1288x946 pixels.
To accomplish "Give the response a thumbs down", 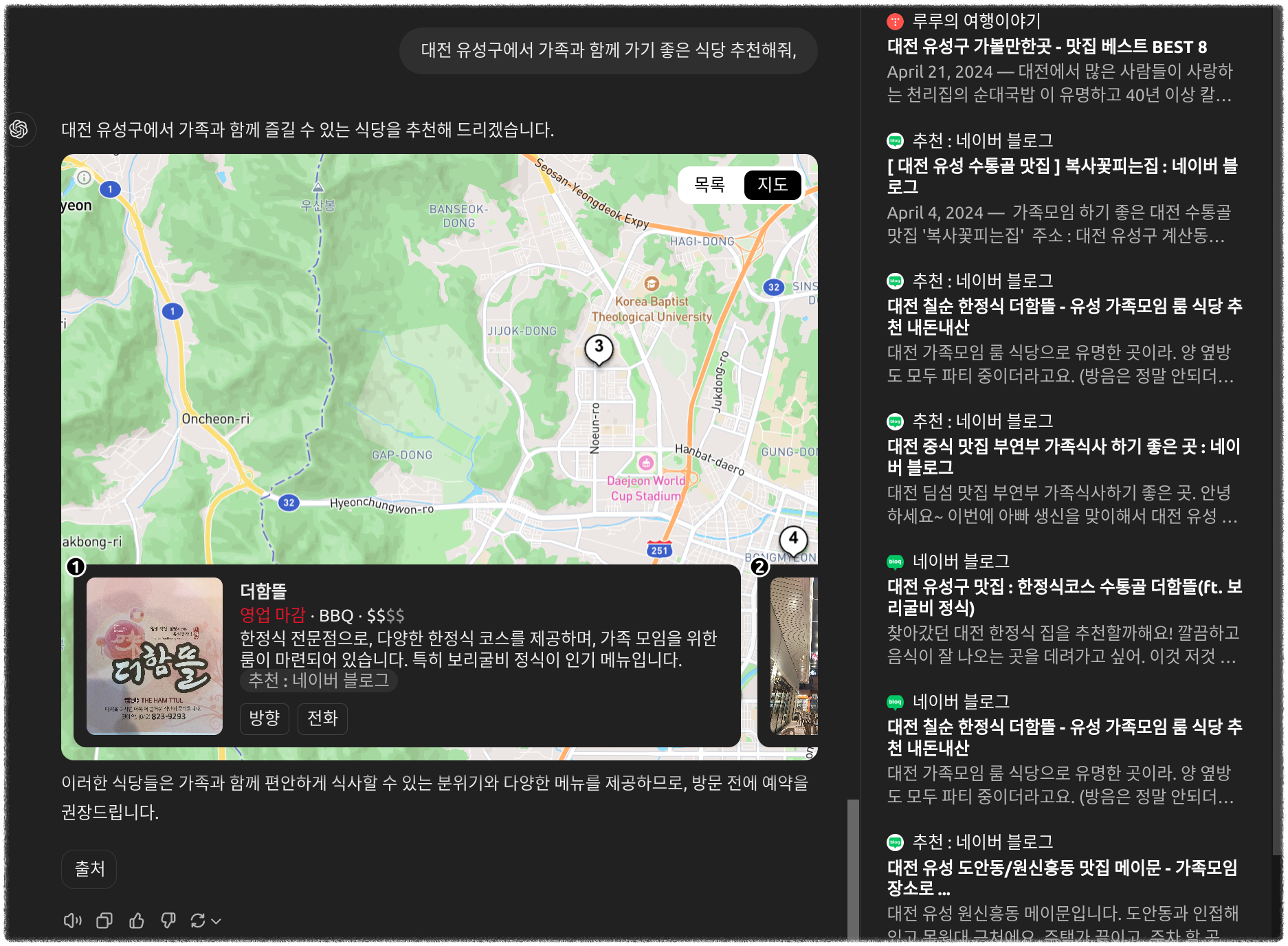I will 168,921.
